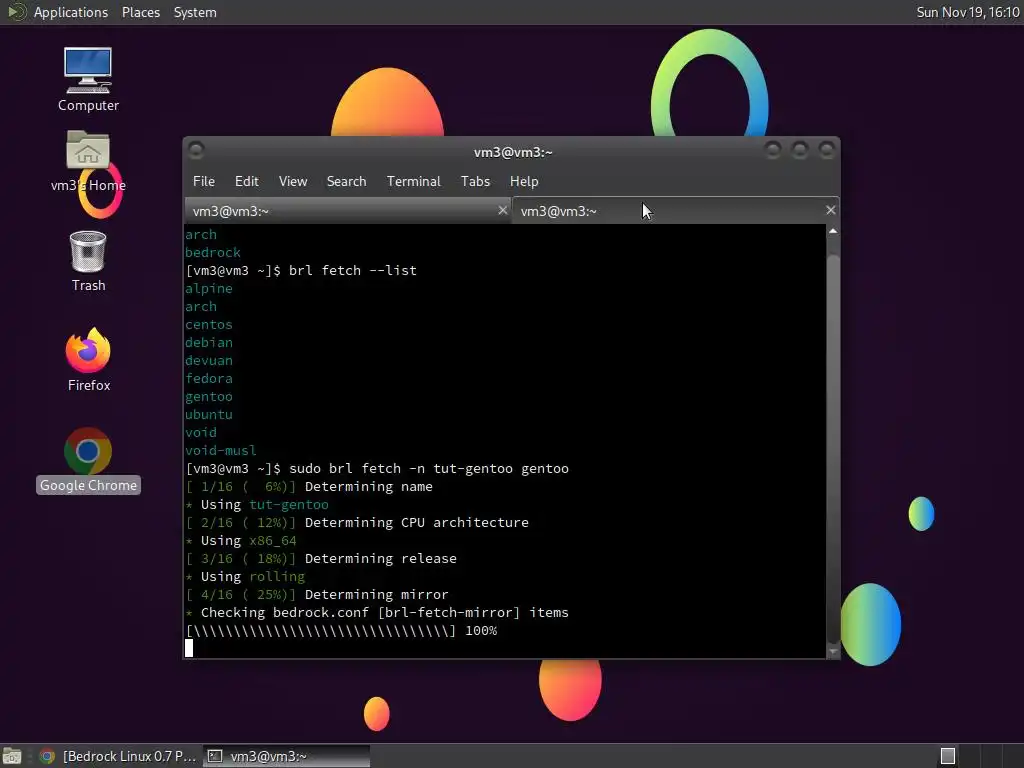Viewport: 1024px width, 768px height.
Task: Open the System panel menu
Action: (x=195, y=12)
